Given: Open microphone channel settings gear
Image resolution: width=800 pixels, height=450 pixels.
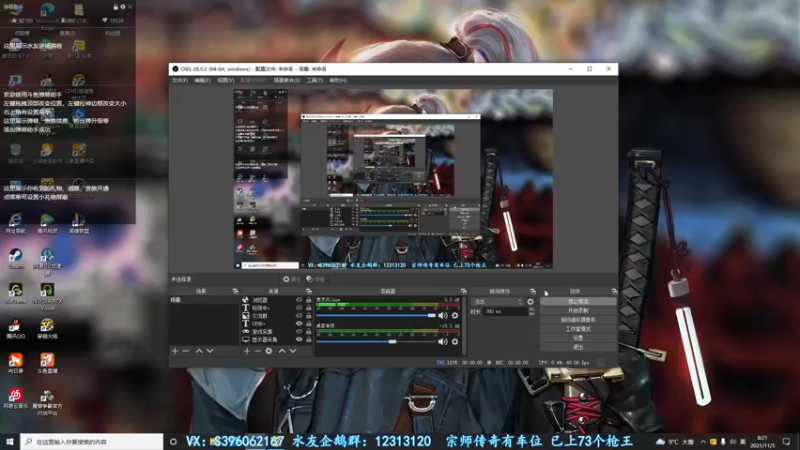Looking at the screenshot, I should point(455,316).
